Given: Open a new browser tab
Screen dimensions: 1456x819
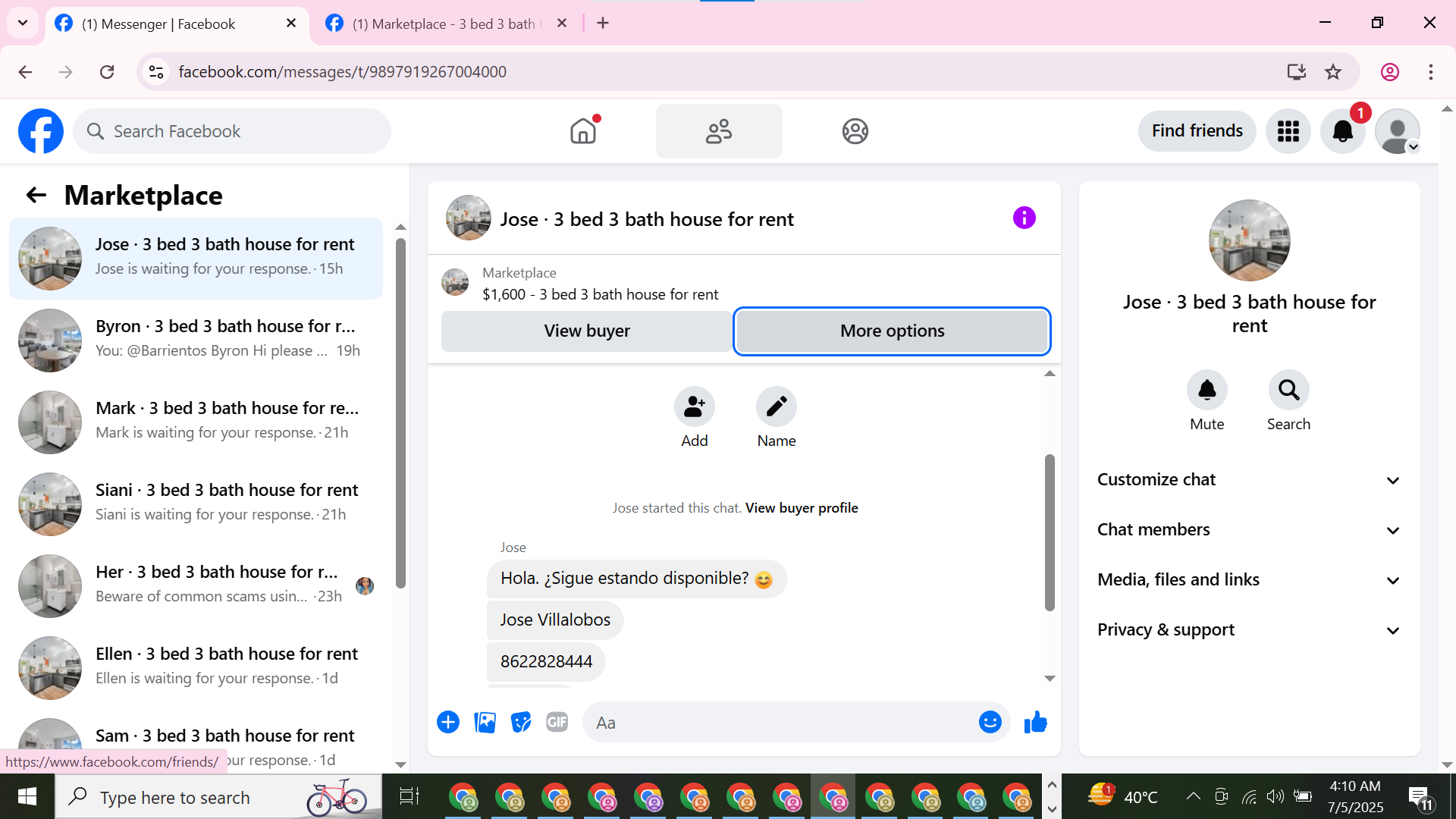Looking at the screenshot, I should pos(603,24).
